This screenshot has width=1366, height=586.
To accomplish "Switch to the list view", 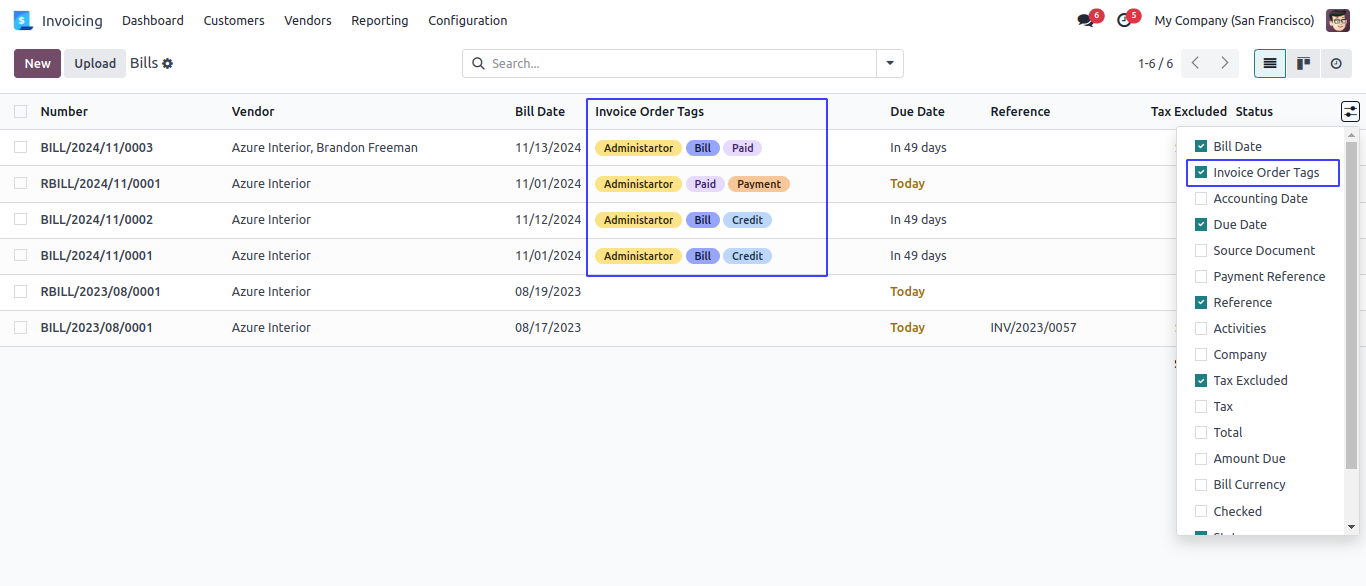I will pyautogui.click(x=1270, y=64).
